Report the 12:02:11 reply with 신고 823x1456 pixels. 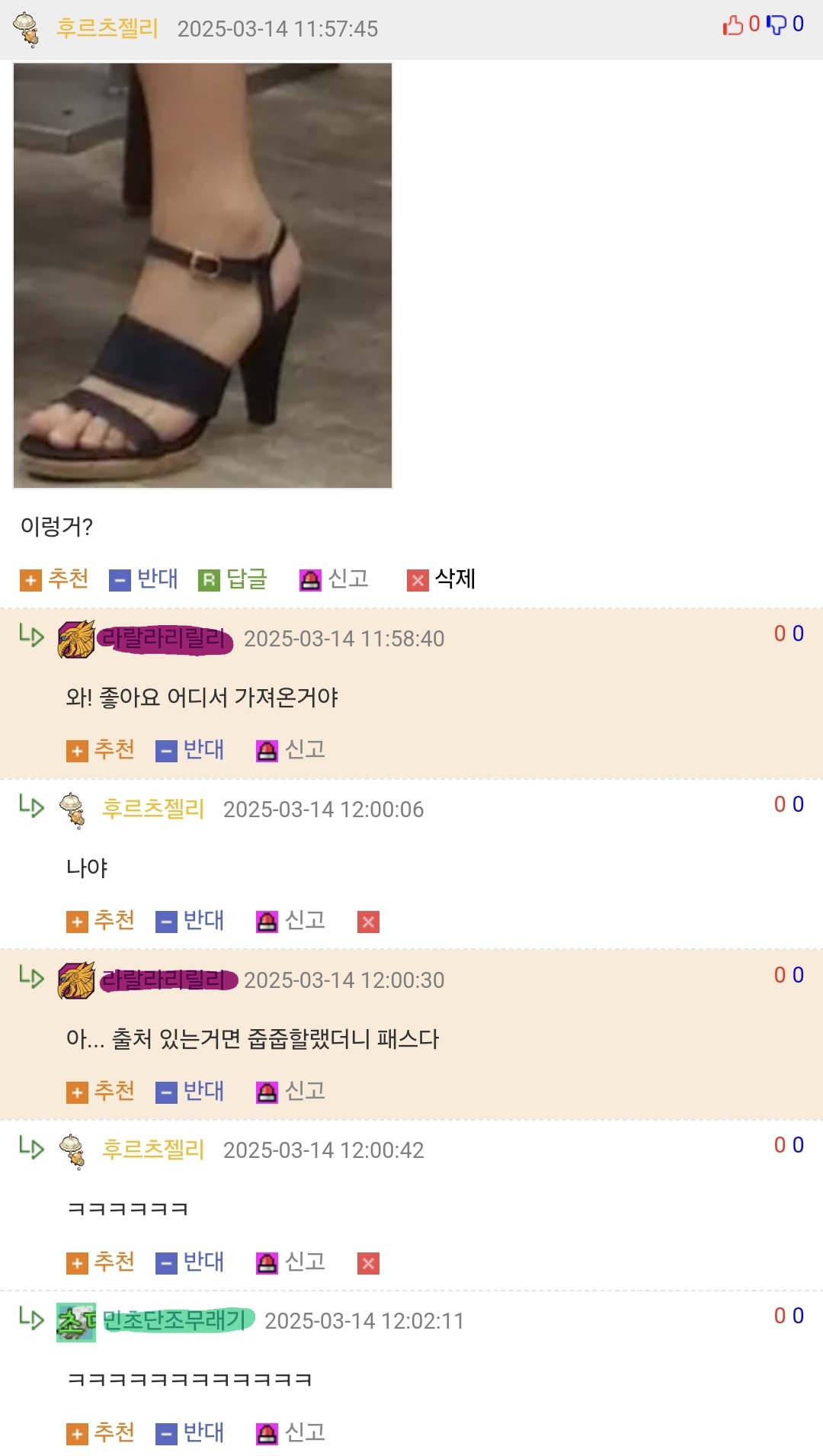point(290,1433)
